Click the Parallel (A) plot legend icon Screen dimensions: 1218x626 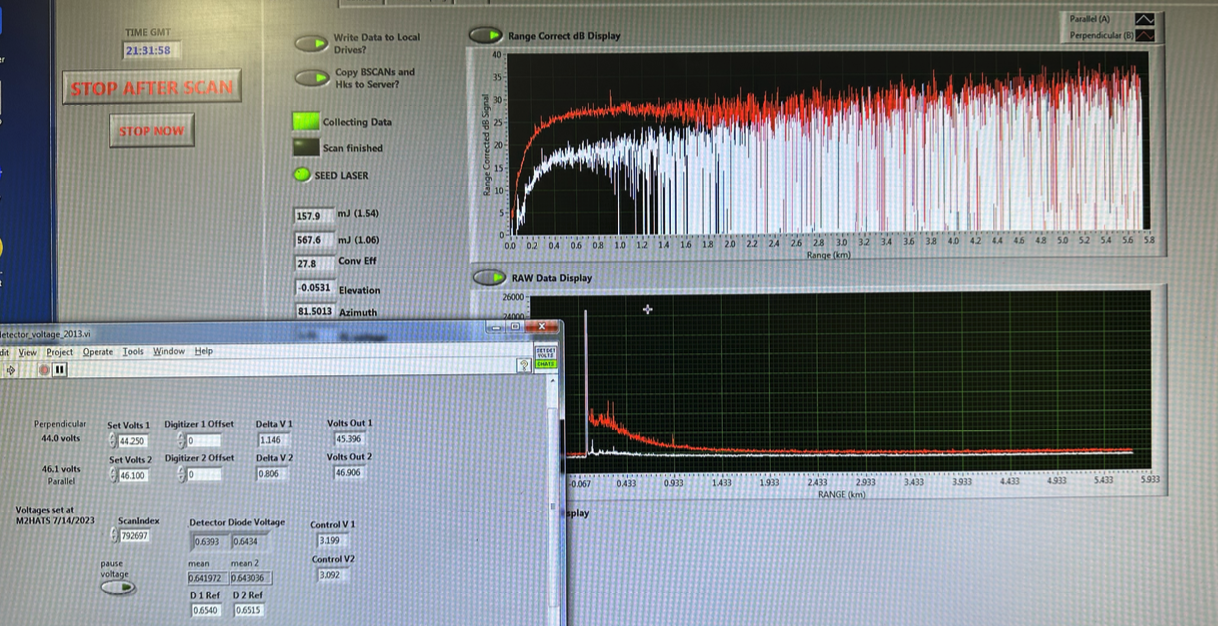(1145, 19)
